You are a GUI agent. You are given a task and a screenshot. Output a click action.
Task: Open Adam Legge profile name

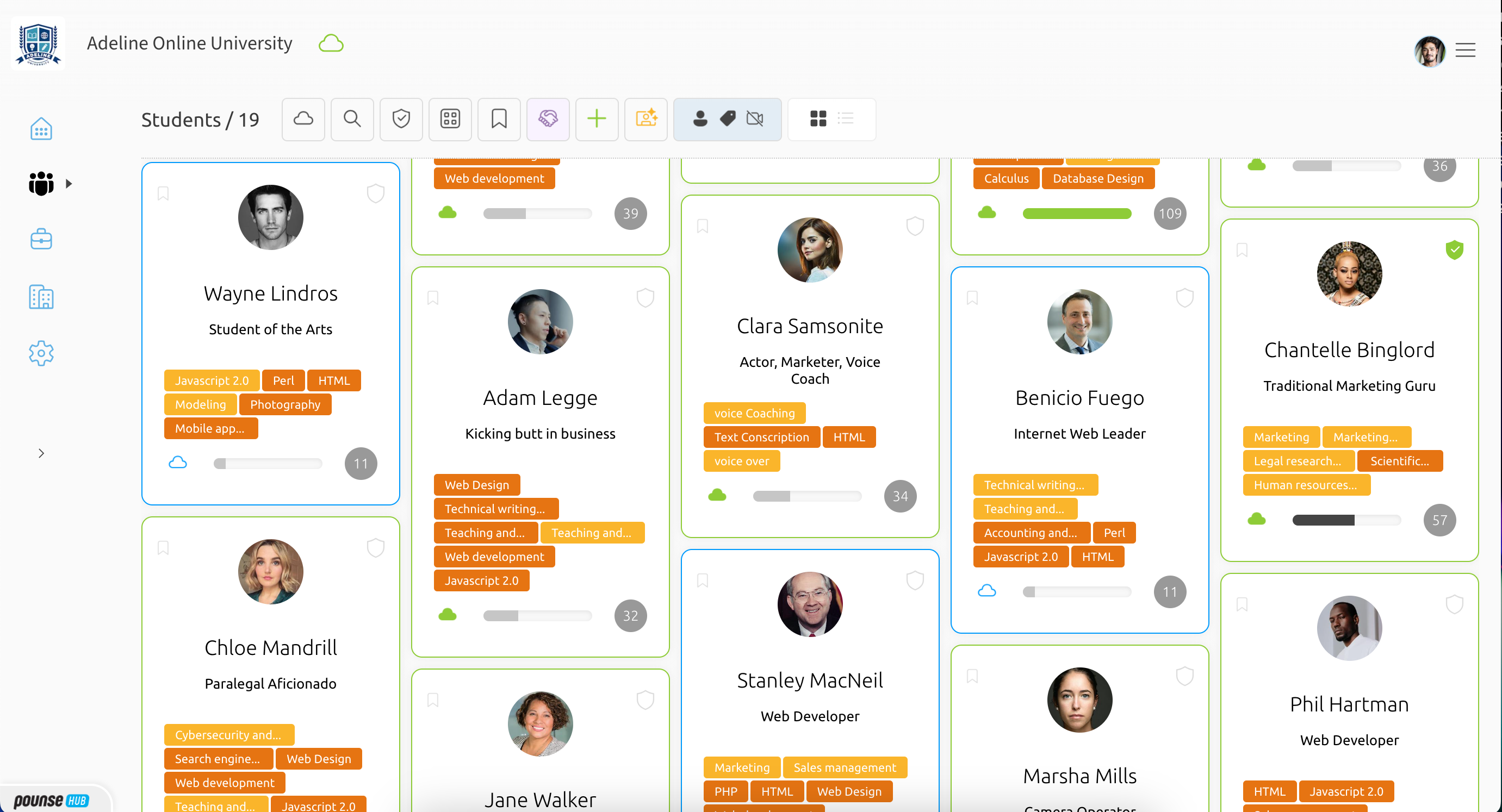pyautogui.click(x=540, y=397)
